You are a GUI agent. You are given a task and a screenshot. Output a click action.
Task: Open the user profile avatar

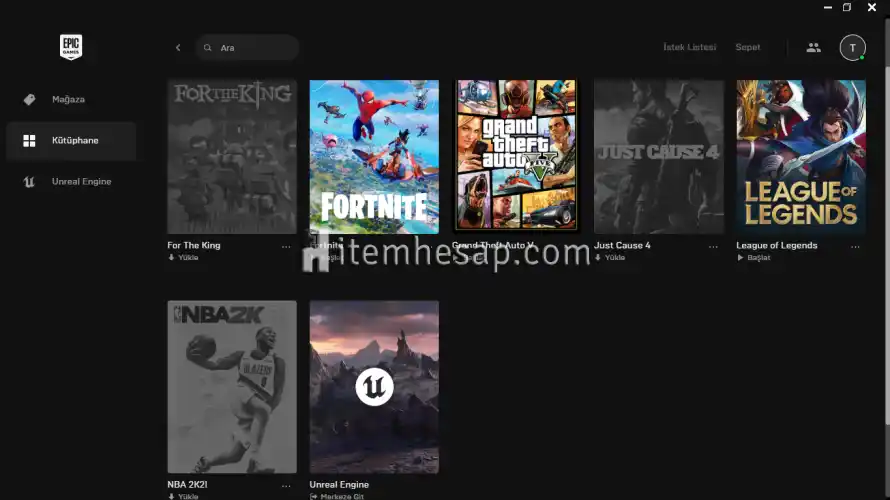tap(852, 47)
